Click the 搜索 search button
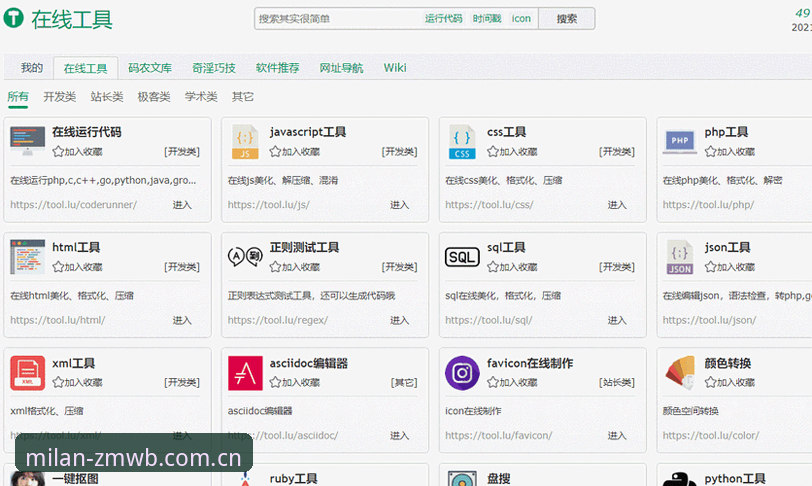This screenshot has height=486, width=812. (567, 19)
